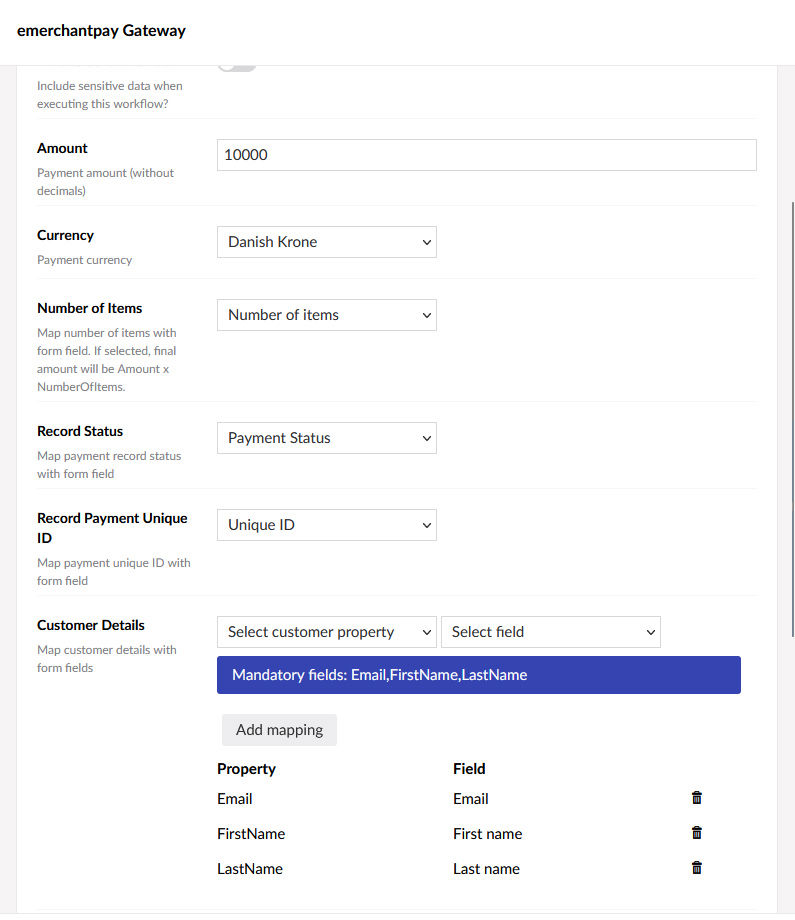Click the Number of Items label
Image resolution: width=795 pixels, height=920 pixels.
[x=90, y=308]
